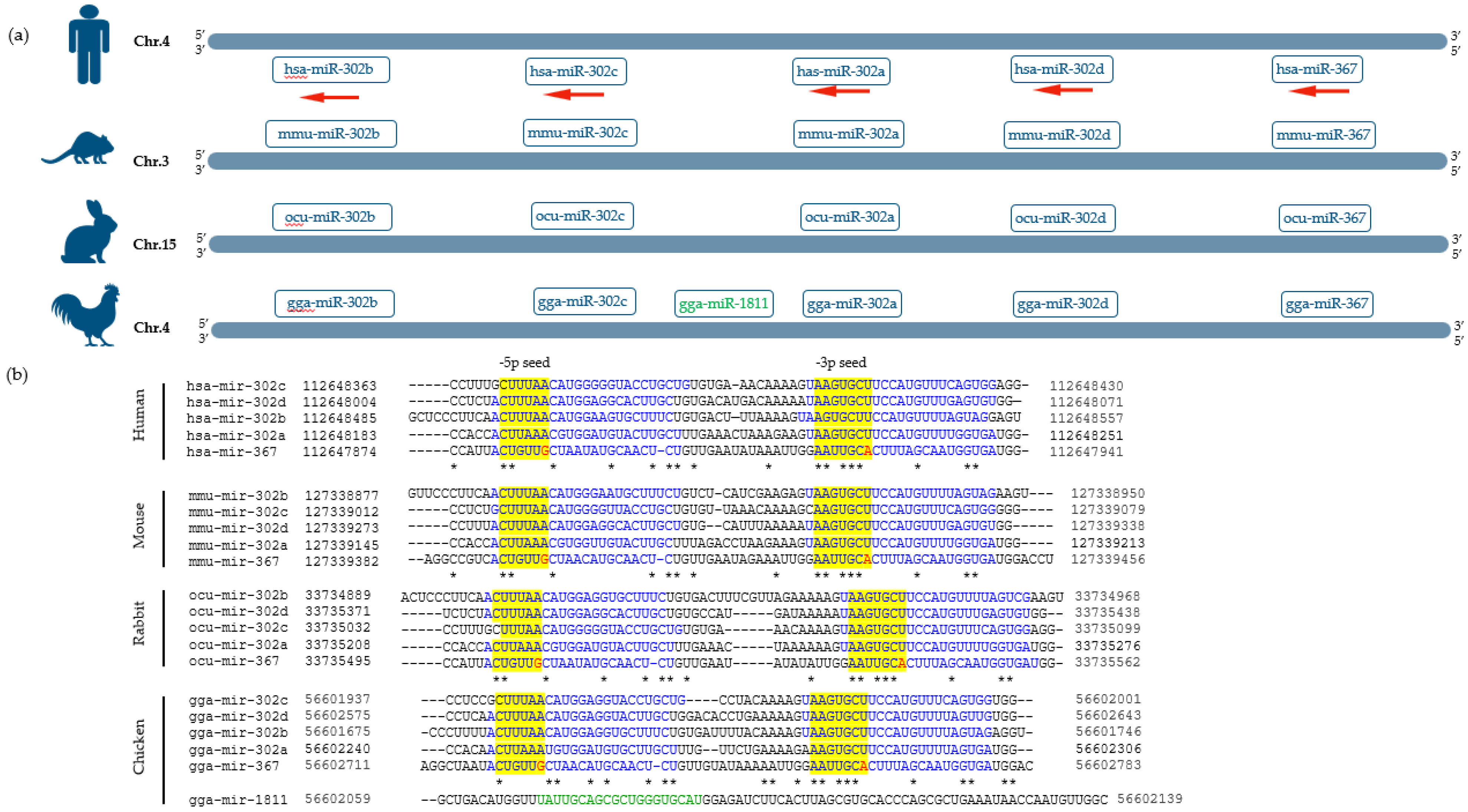Click the vertical Rabbit group label

[138, 623]
